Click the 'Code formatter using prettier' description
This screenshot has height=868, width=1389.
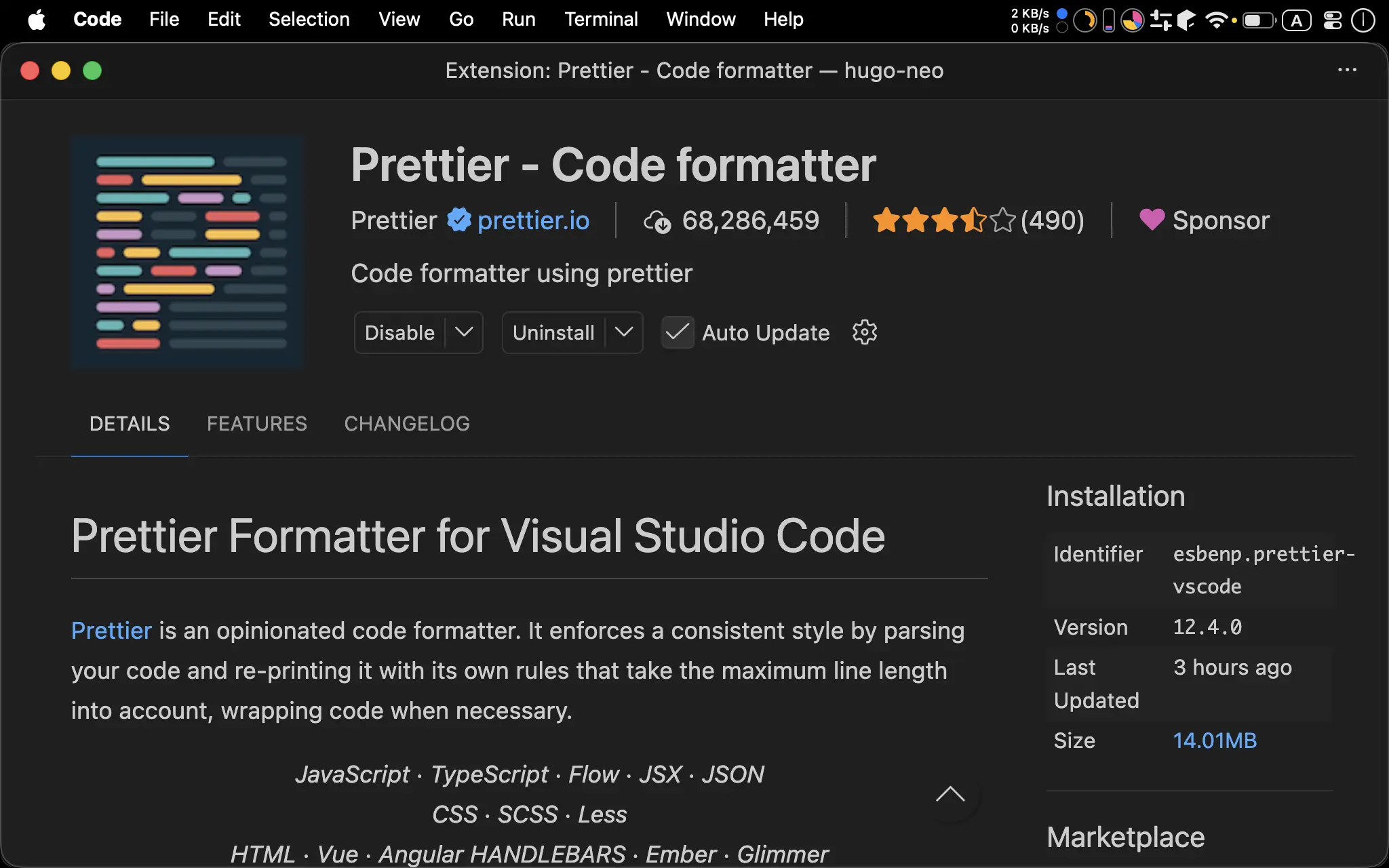[x=522, y=273]
